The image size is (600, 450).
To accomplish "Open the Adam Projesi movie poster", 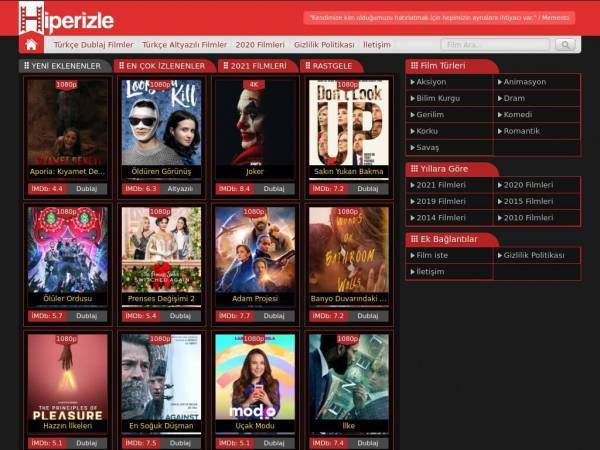I will (x=255, y=250).
